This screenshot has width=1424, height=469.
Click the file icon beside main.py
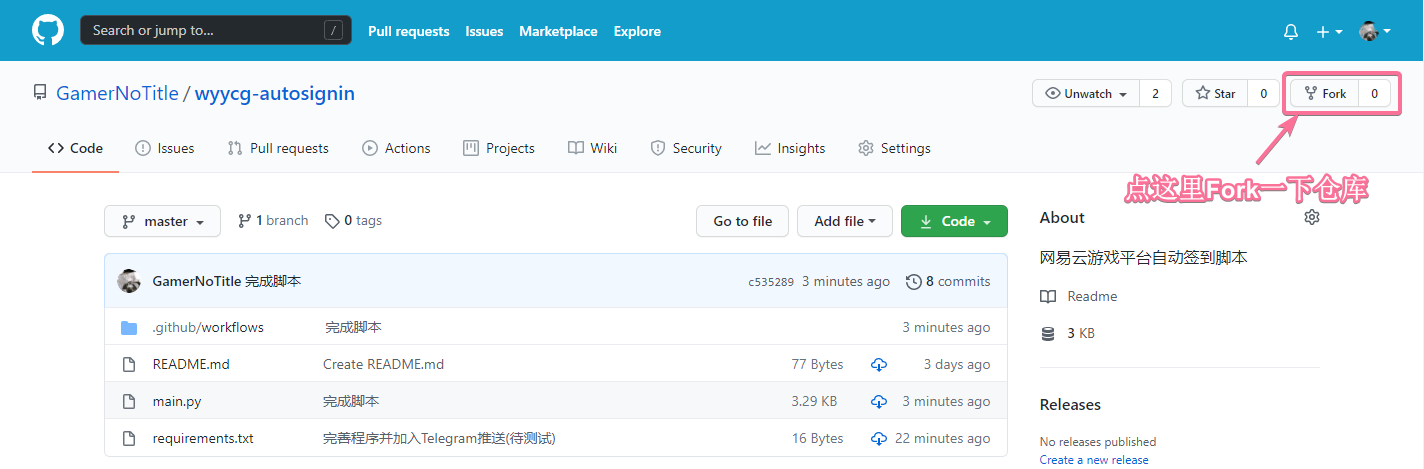click(129, 401)
